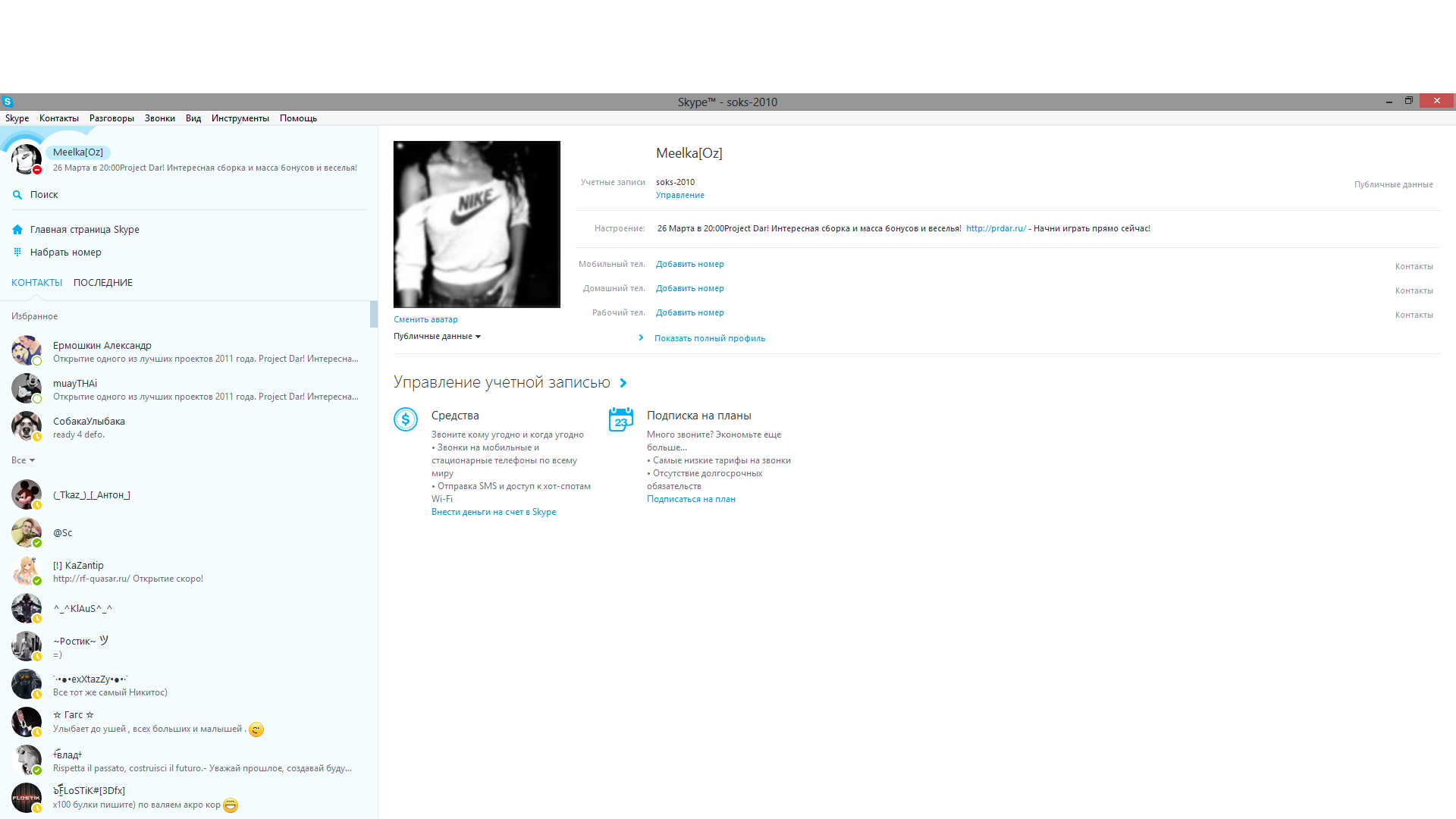Focus the Поиск search field
Image resolution: width=1456 pixels, height=819 pixels.
(x=190, y=195)
